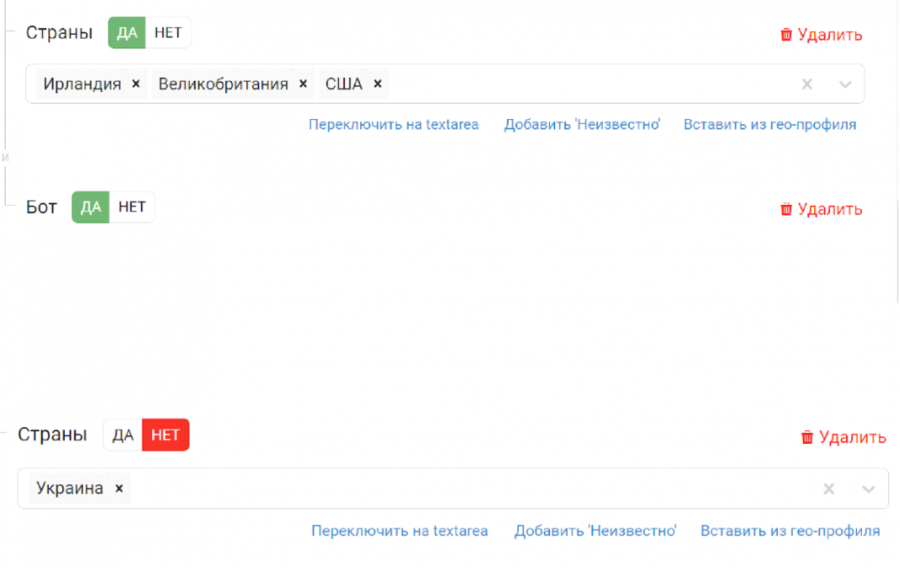Set Бот filter to НЕТ
The width and height of the screenshot is (900, 568).
coord(132,207)
